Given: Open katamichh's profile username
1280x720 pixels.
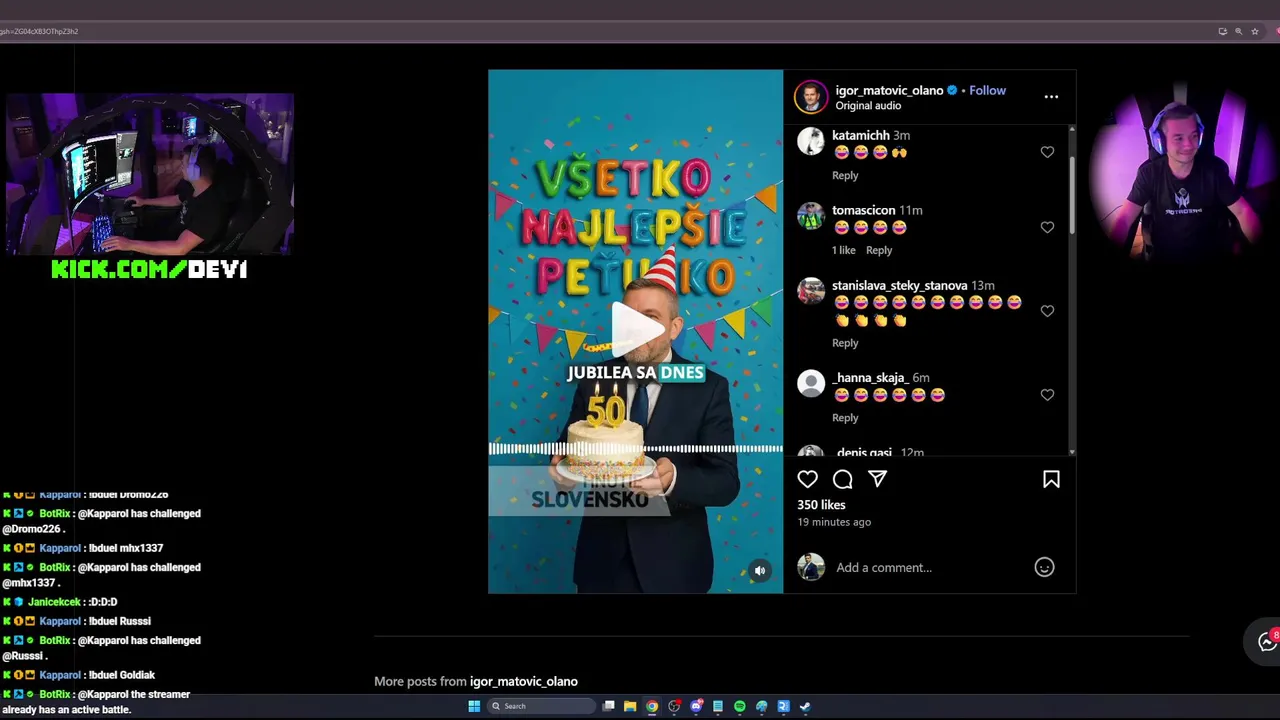Looking at the screenshot, I should click(x=860, y=135).
